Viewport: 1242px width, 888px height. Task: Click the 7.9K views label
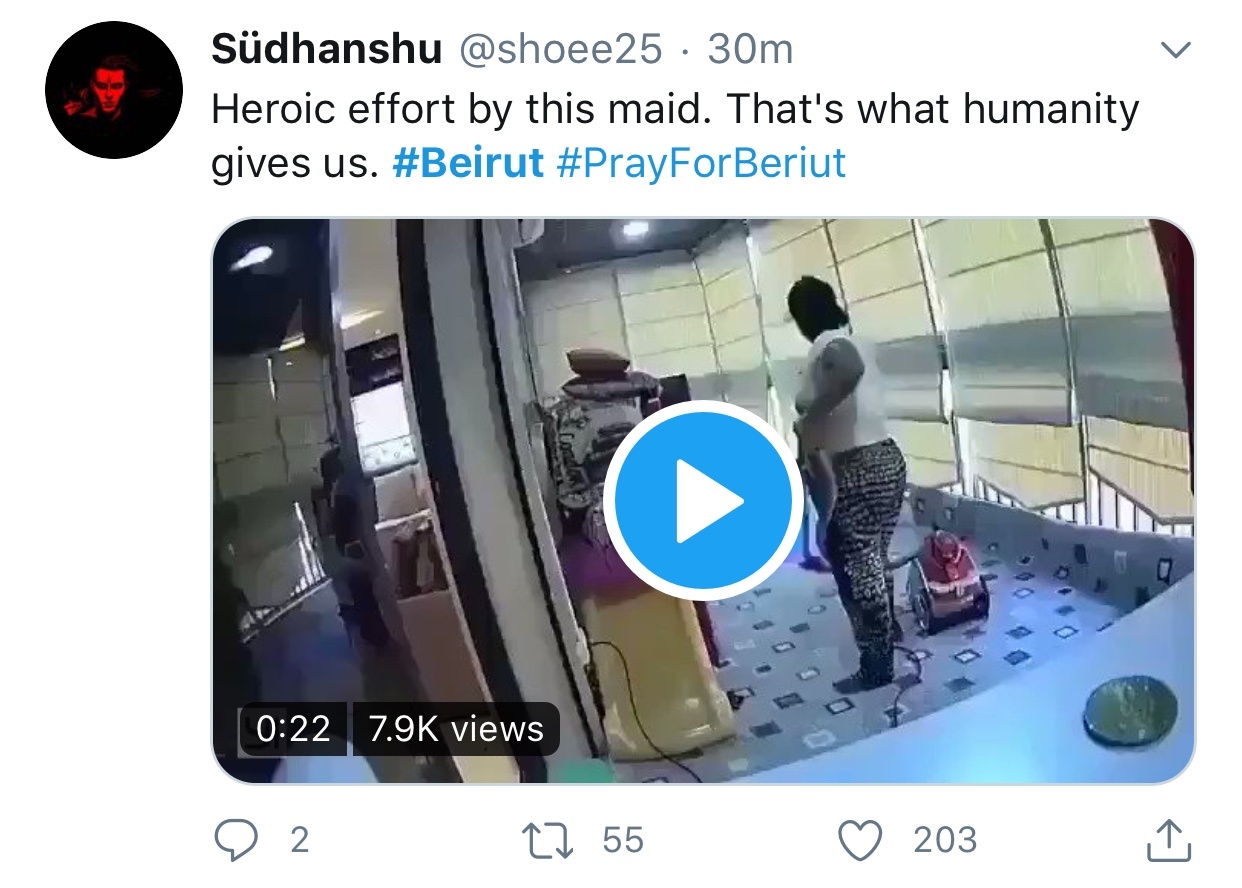pos(455,728)
